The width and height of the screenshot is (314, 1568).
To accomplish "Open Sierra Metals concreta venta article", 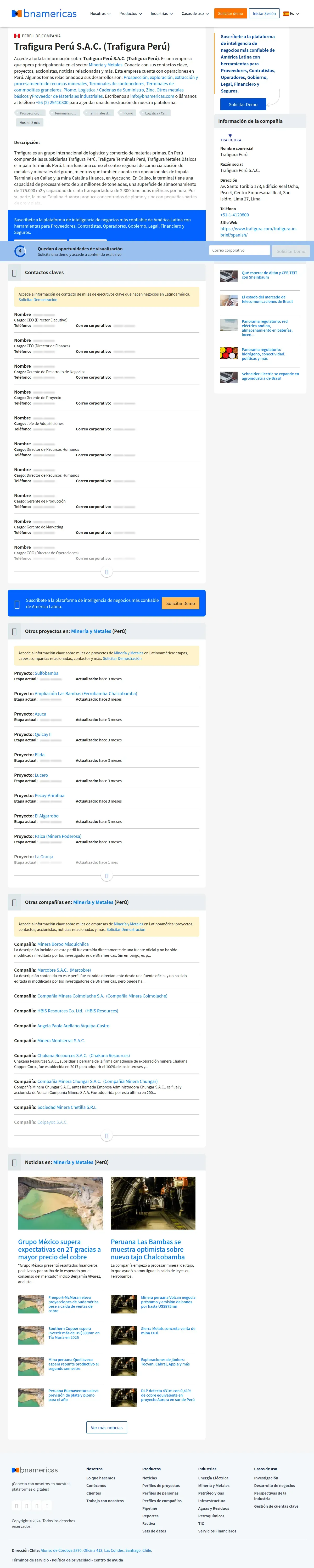I will pyautogui.click(x=168, y=1331).
